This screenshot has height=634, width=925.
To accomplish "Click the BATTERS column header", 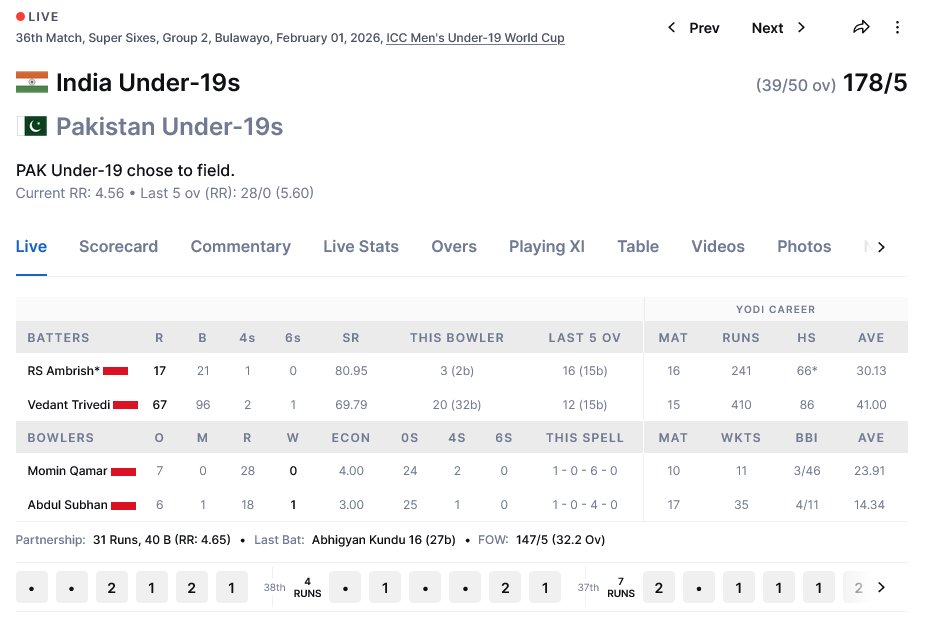I will click(x=58, y=338).
